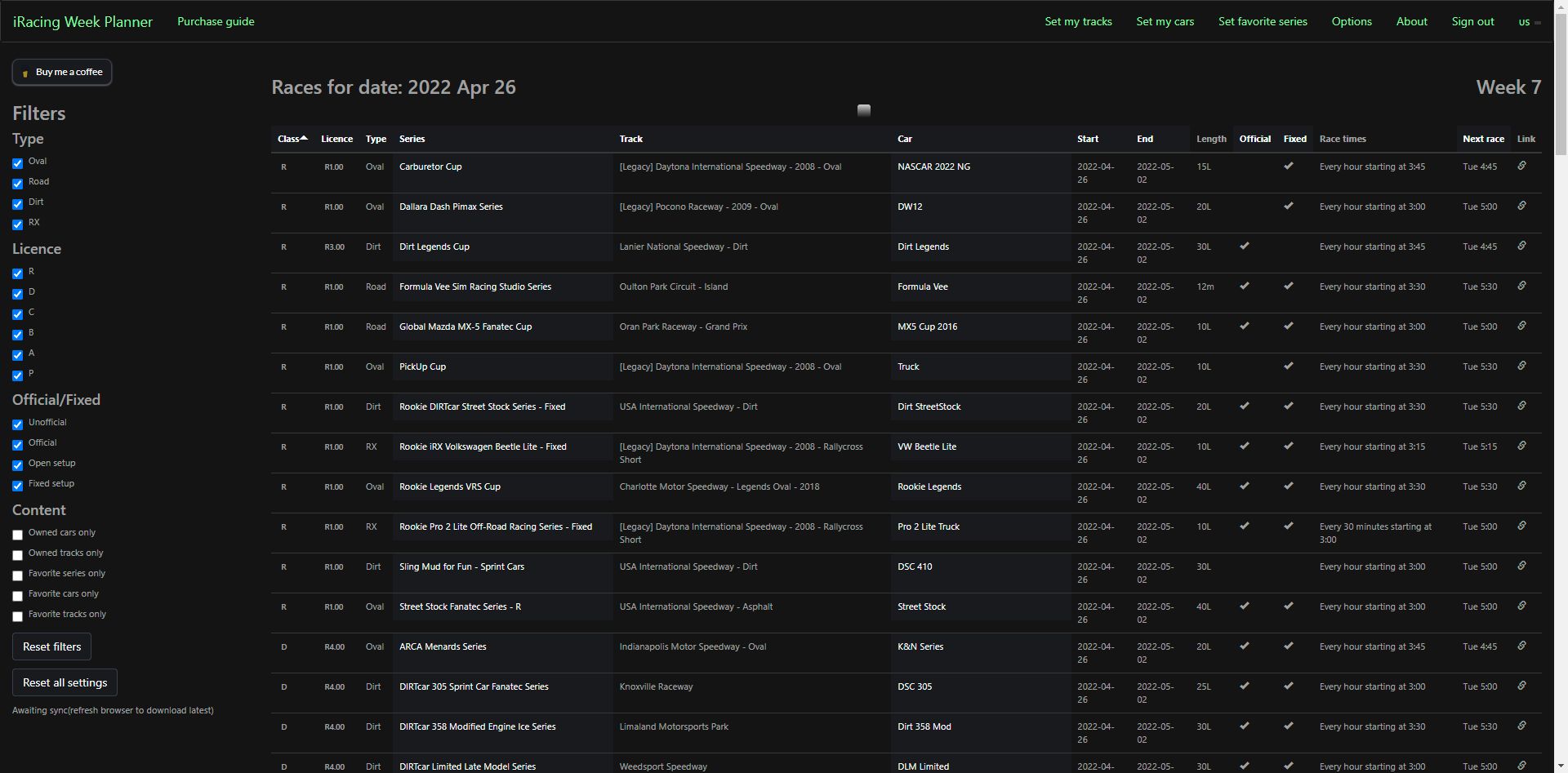This screenshot has width=1568, height=773.
Task: Open link icon for DIRTcar 358 Modified Engine Ice
Action: pyautogui.click(x=1521, y=726)
